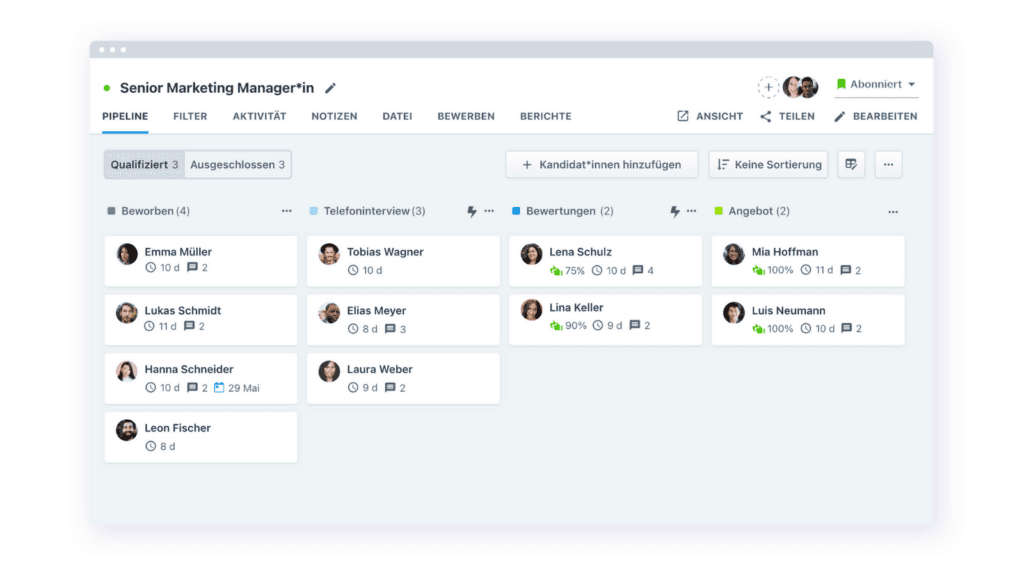
Task: Click Kandidat*innen hinzufügen button
Action: point(601,165)
